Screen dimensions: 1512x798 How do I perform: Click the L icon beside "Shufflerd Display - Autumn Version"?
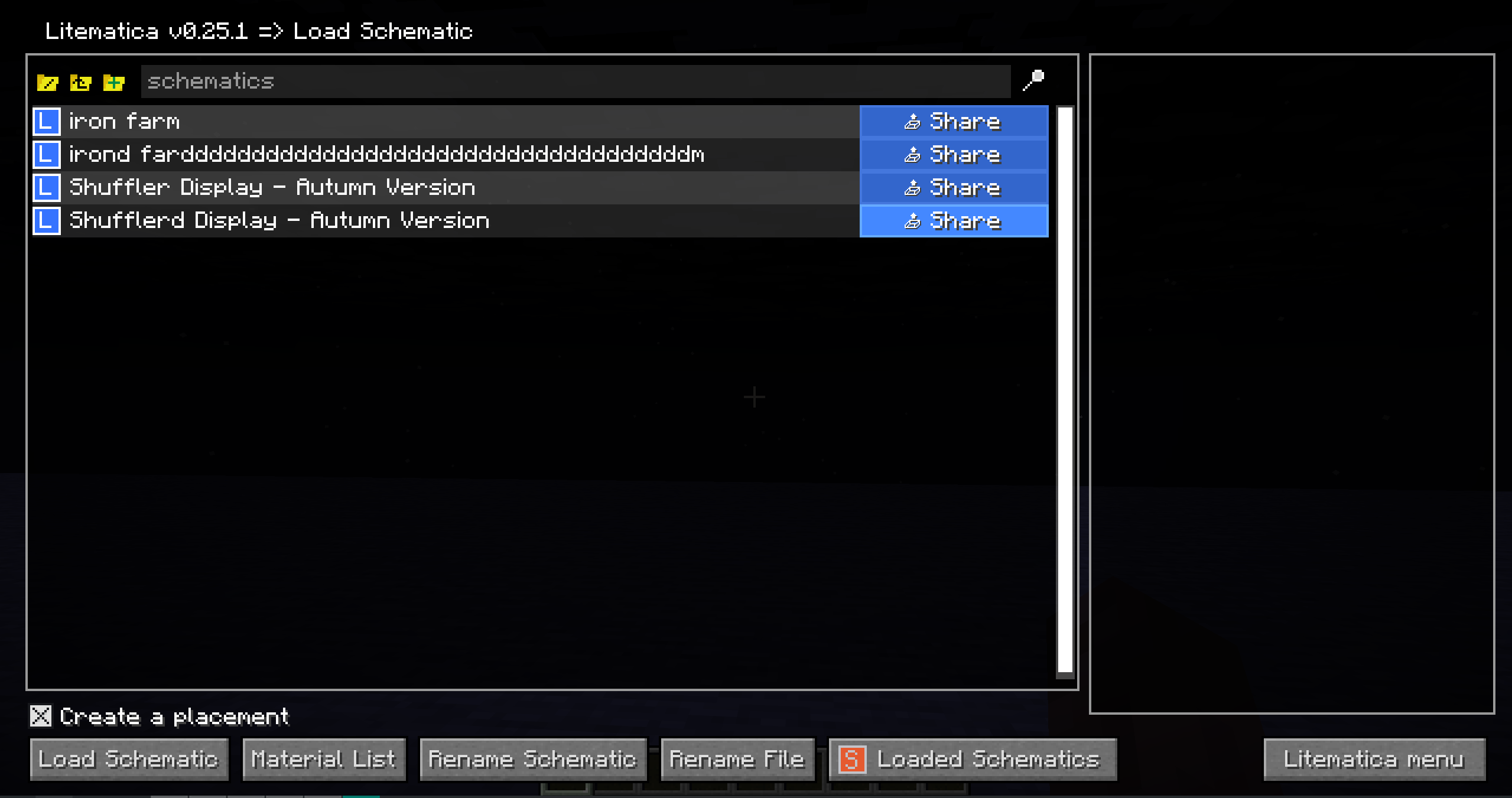click(47, 221)
